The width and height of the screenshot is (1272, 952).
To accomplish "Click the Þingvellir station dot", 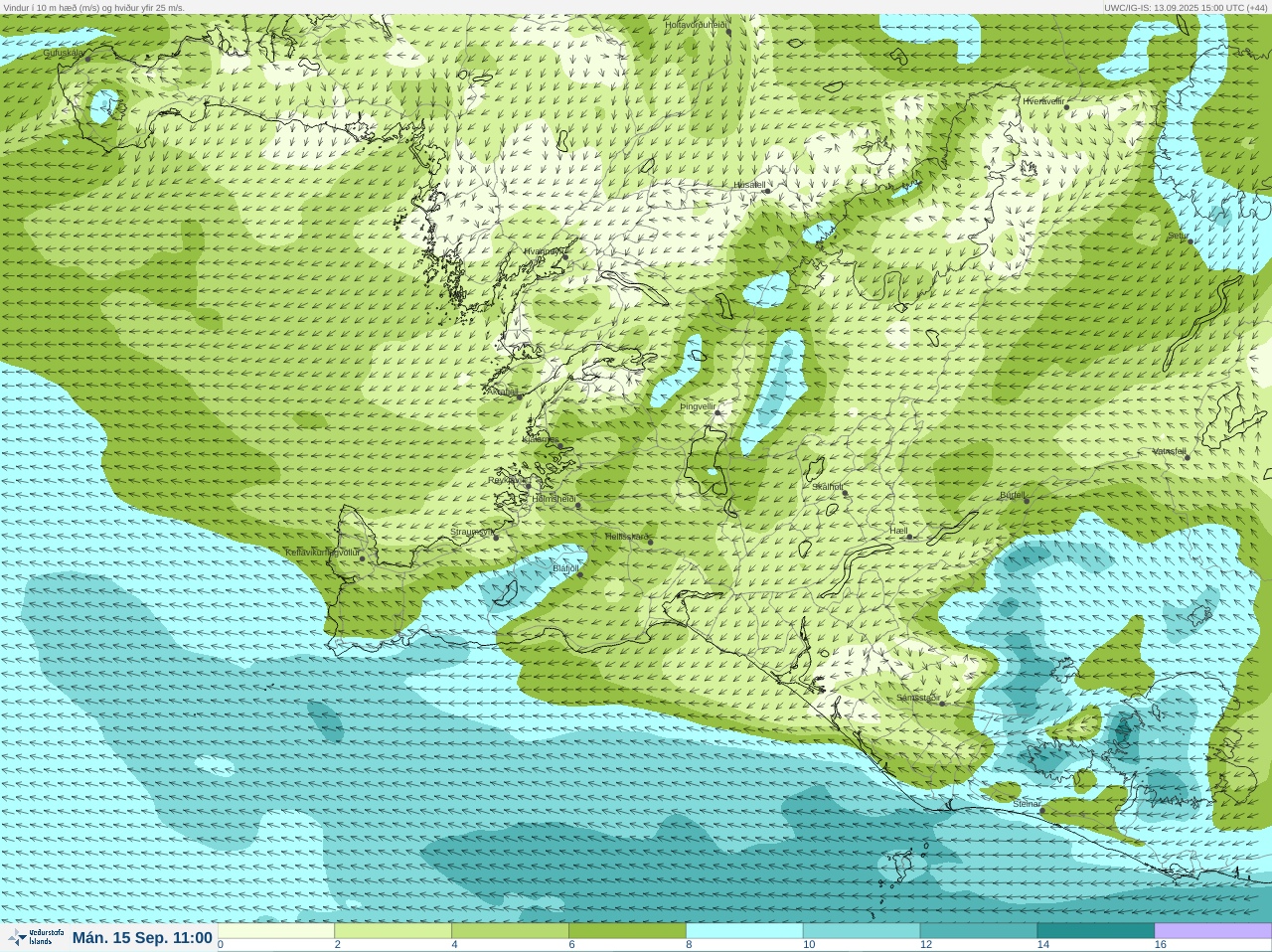I will [x=717, y=412].
